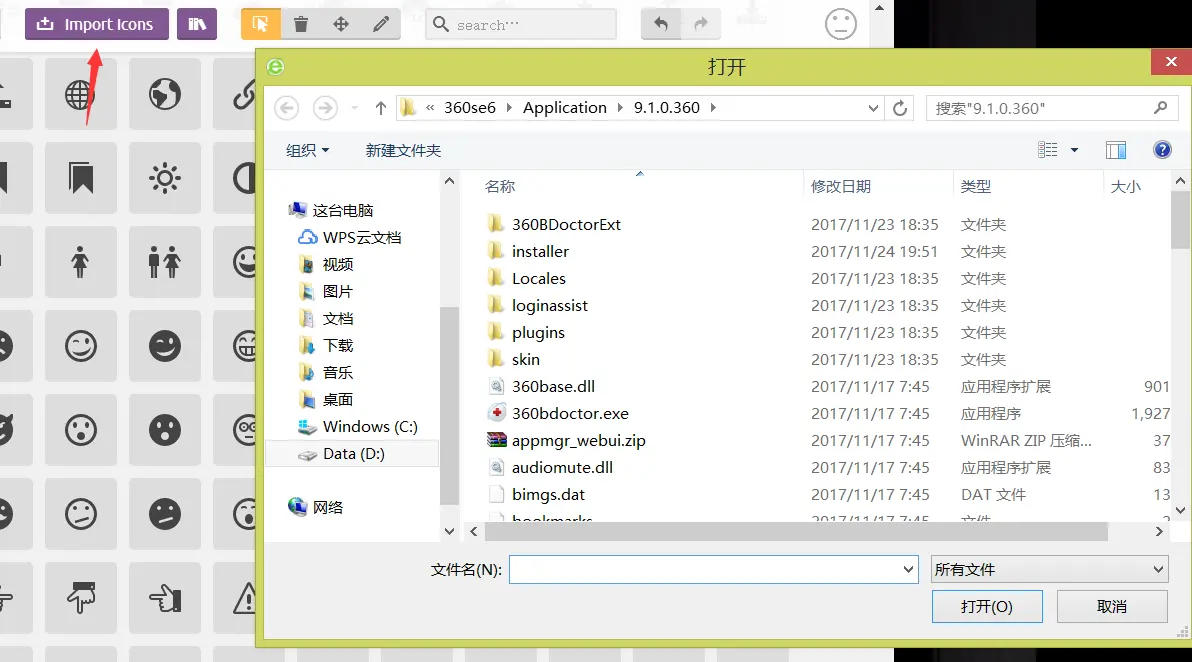Select the filled winking smiley icon

[165, 346]
